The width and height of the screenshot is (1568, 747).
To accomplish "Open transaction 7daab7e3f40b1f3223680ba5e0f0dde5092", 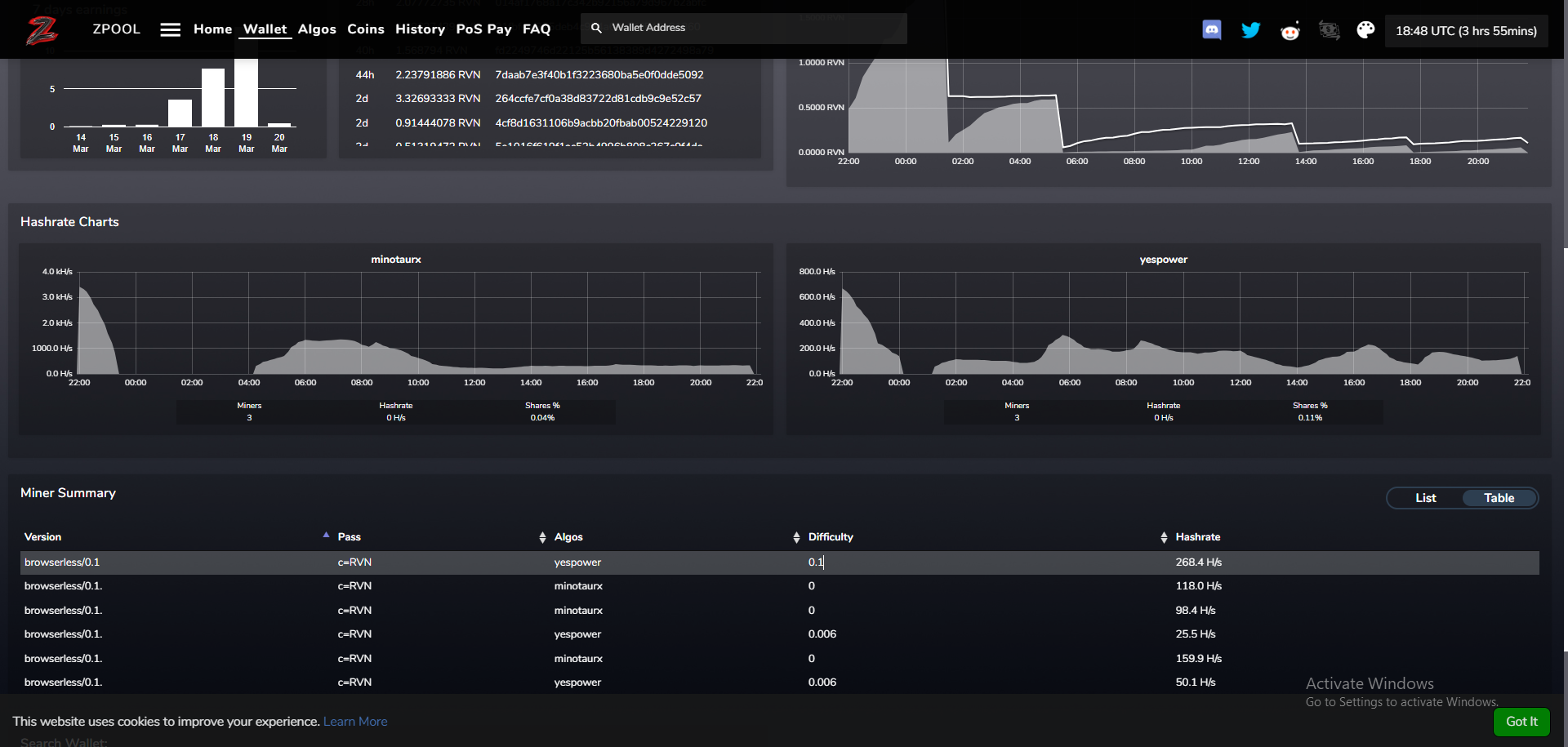I will (599, 74).
